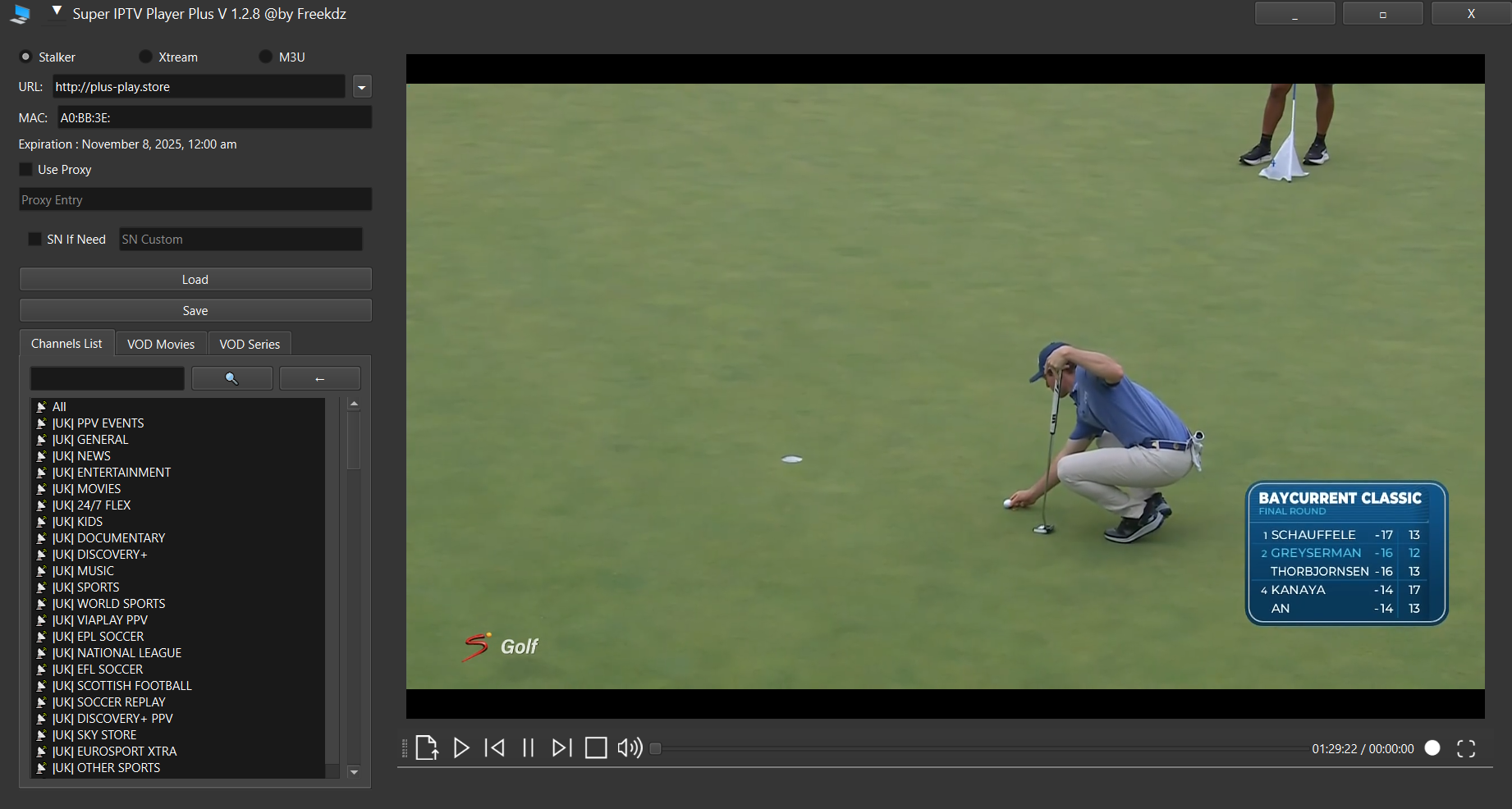Open the title bar dropdown arrow menu
1512x809 pixels.
[x=57, y=11]
